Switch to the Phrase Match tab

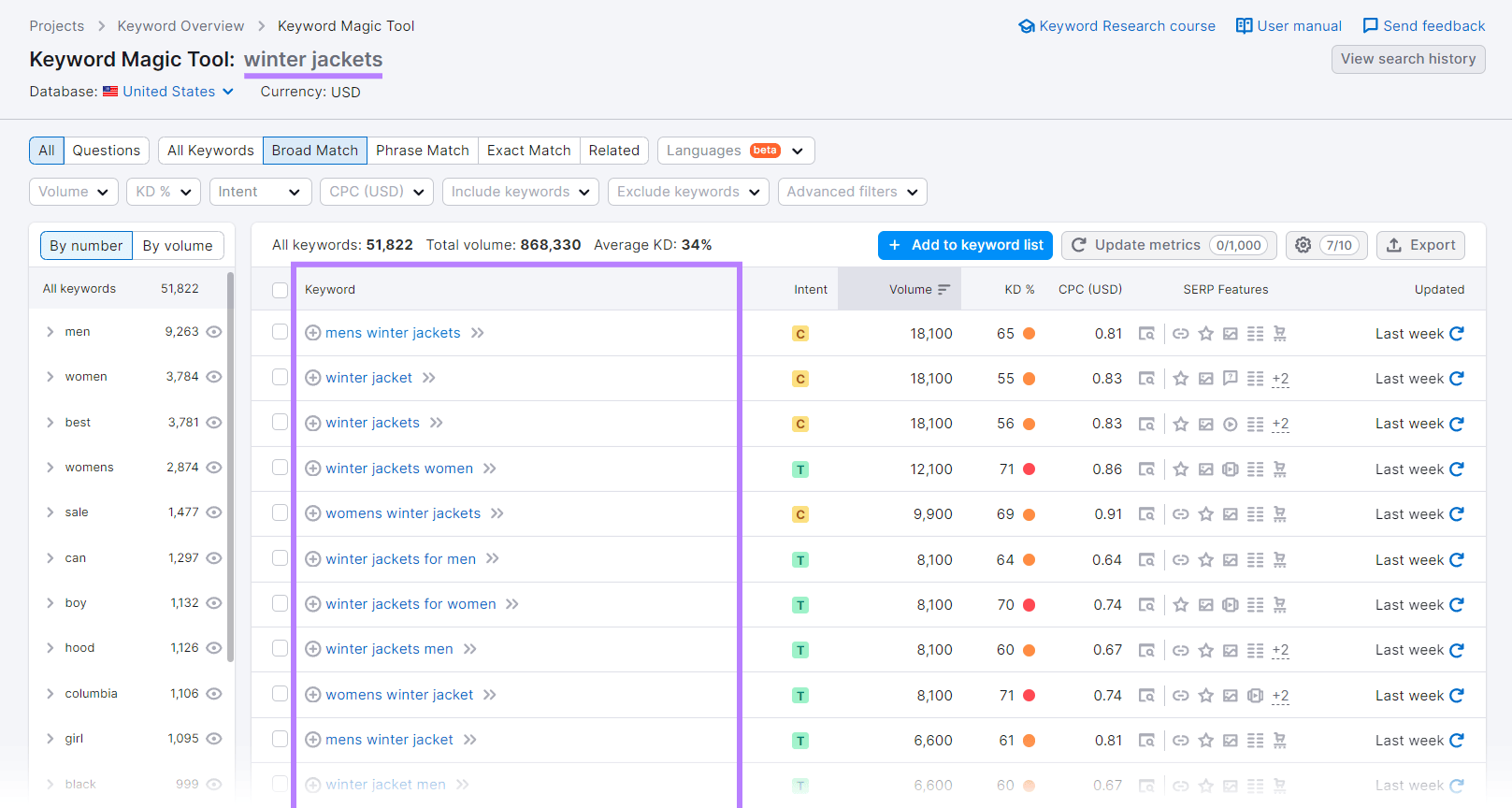click(422, 151)
